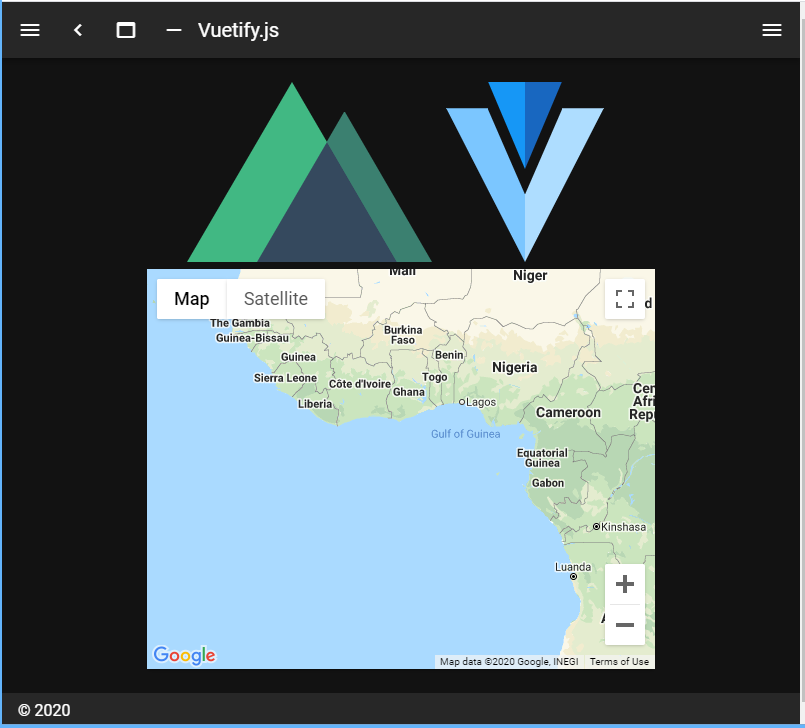This screenshot has height=728, width=805.
Task: Open the Terms of Use link
Action: coord(619,662)
